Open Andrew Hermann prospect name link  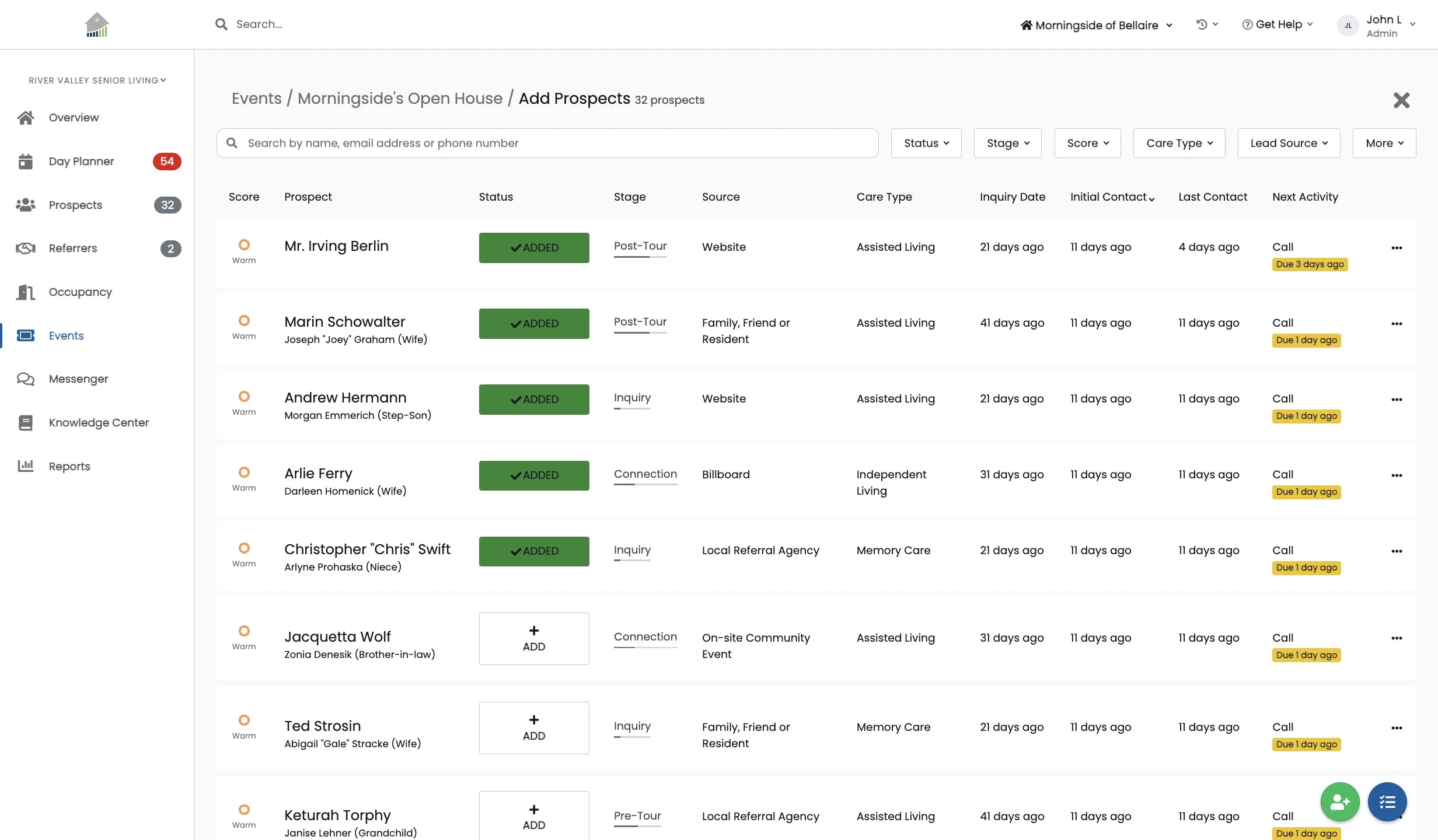[345, 398]
